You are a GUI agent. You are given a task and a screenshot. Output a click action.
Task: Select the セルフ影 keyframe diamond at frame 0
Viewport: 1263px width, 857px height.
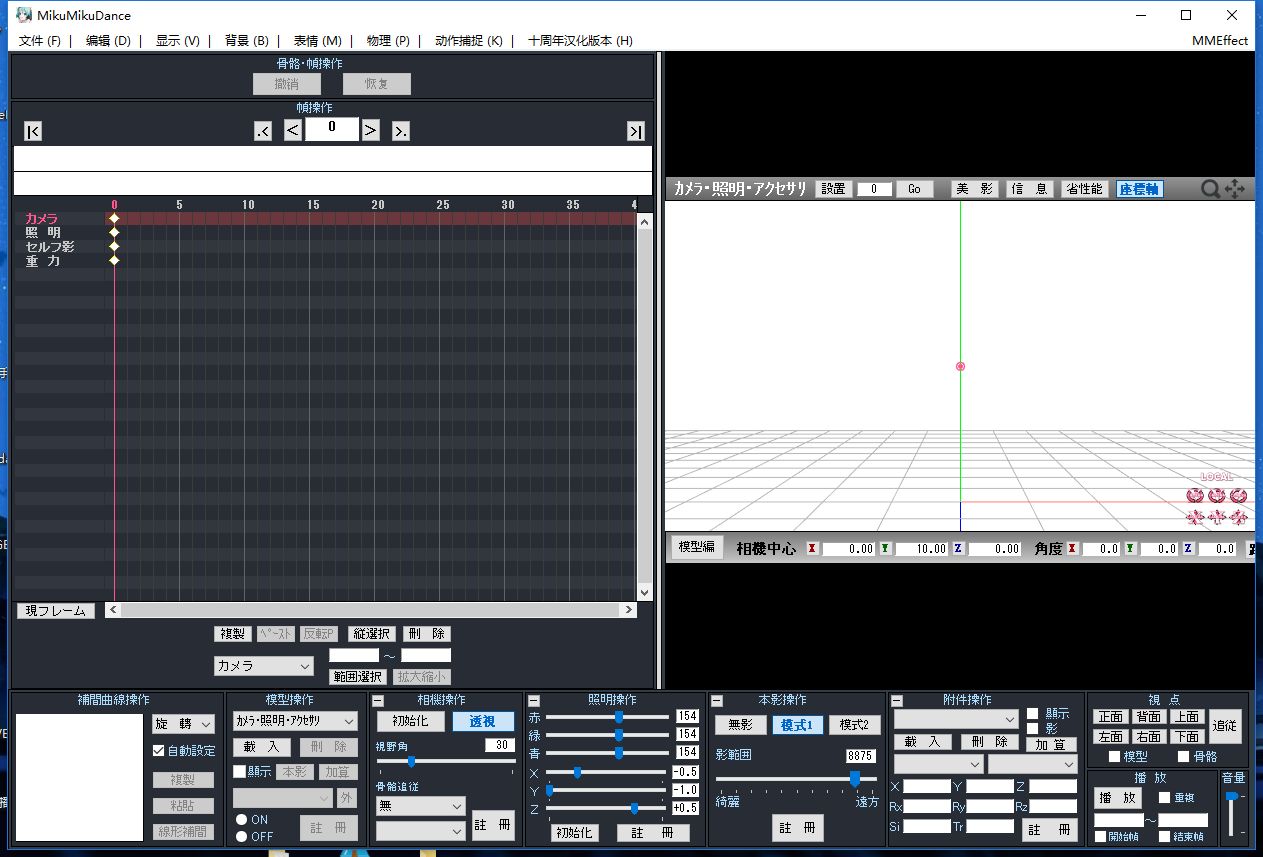pos(114,246)
